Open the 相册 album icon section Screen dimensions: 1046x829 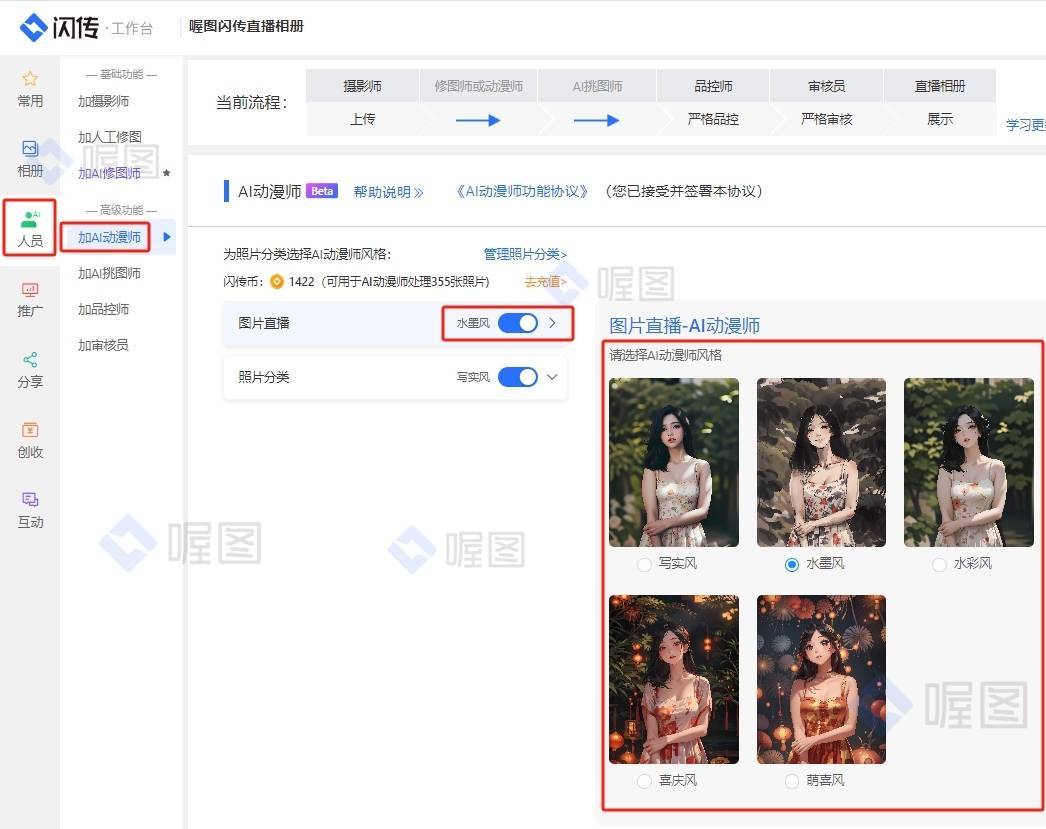30,159
